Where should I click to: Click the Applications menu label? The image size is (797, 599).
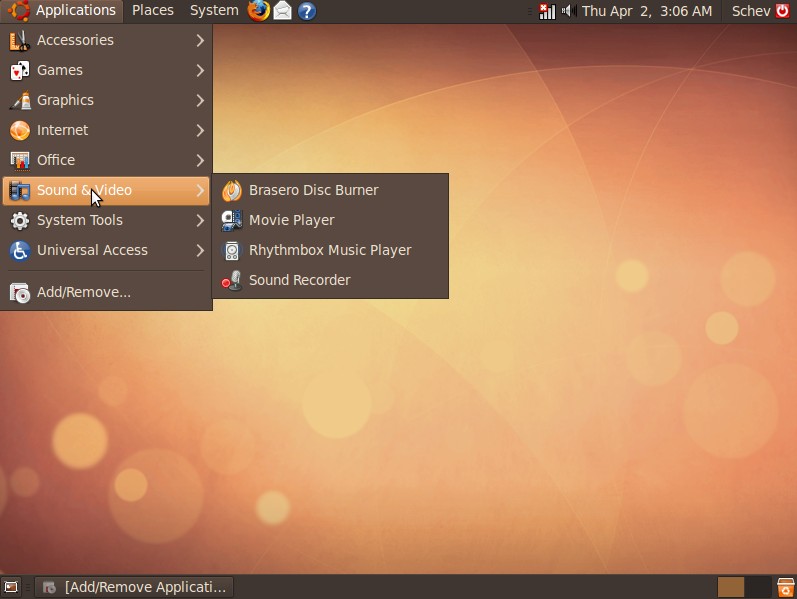point(76,11)
